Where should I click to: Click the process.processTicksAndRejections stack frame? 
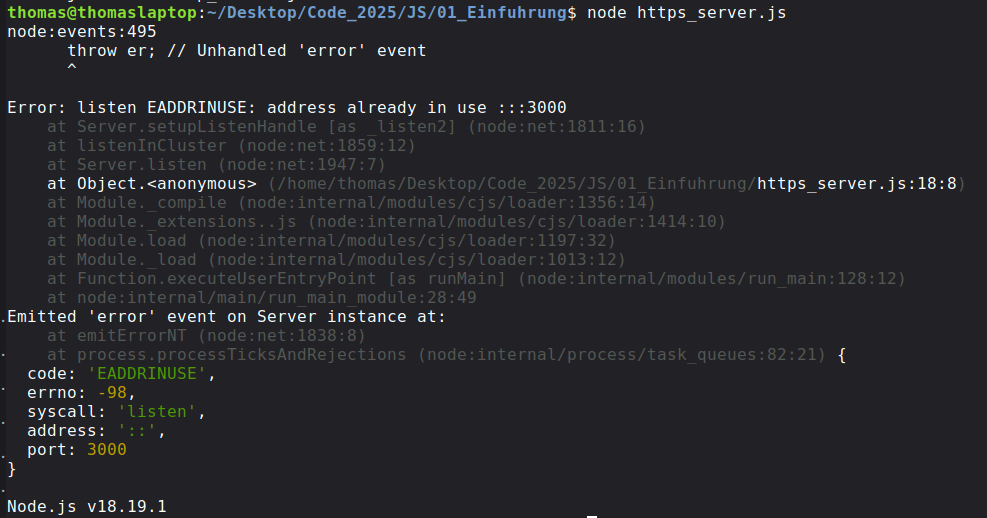pyautogui.click(x=241, y=355)
